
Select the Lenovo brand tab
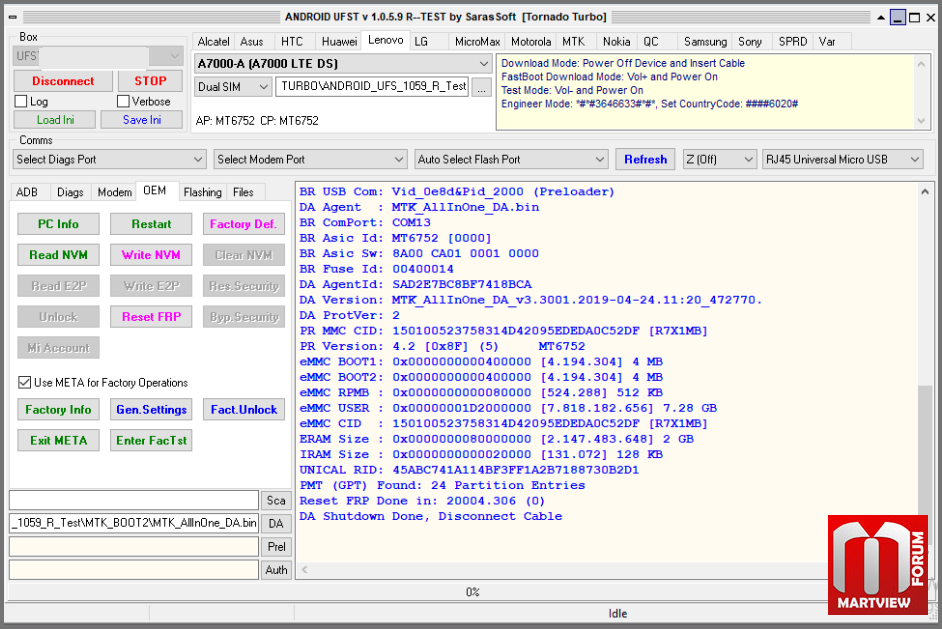point(385,40)
